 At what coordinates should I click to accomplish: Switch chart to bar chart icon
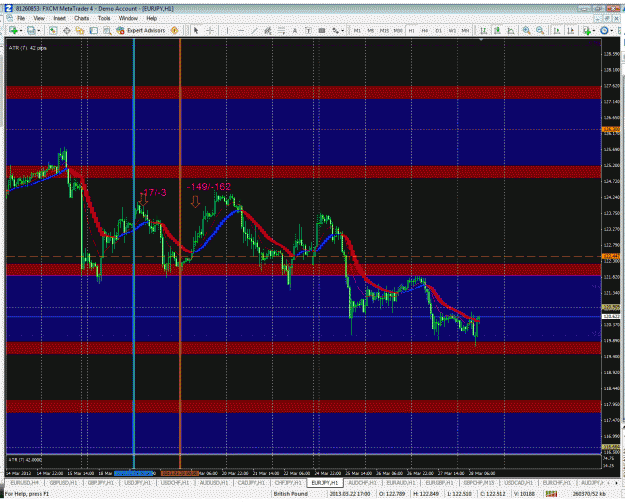(483, 30)
